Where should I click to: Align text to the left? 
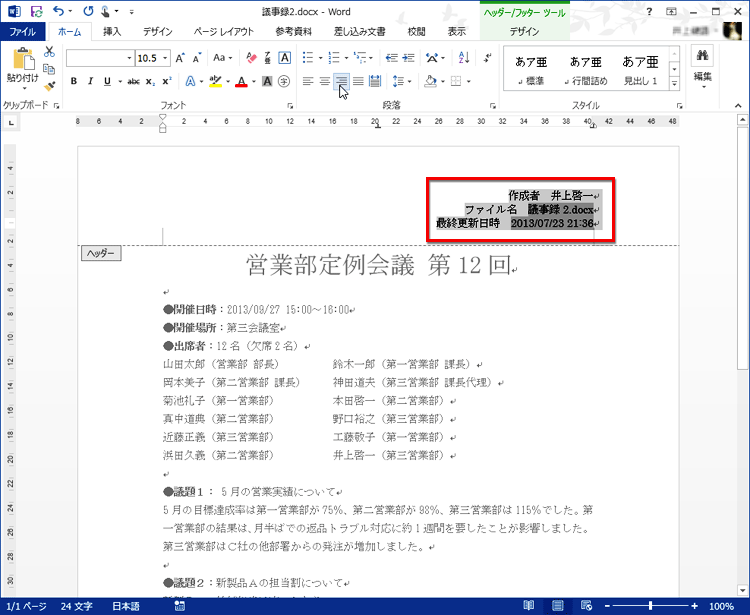tap(308, 81)
